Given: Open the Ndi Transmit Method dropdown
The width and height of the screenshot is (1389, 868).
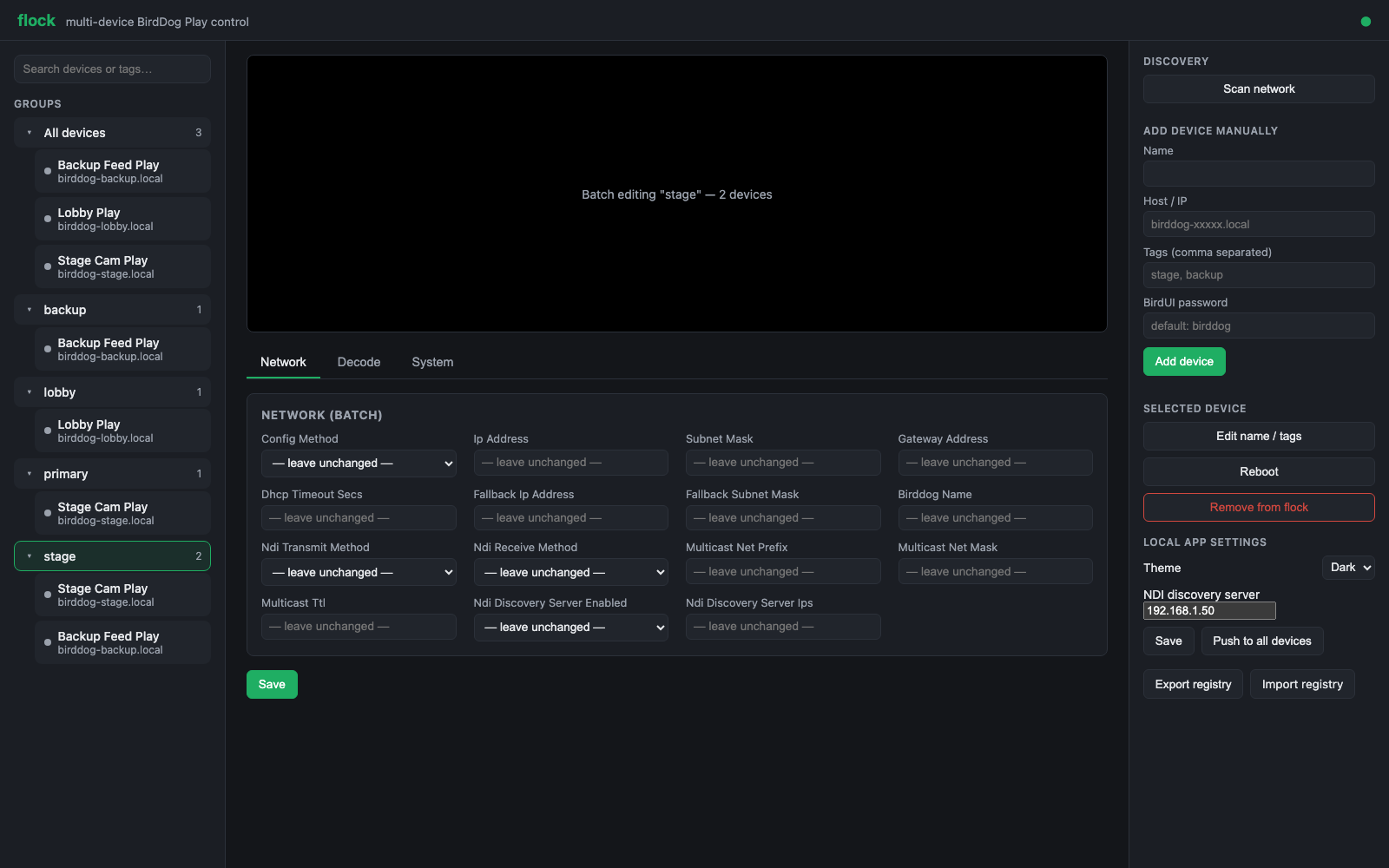Looking at the screenshot, I should pyautogui.click(x=359, y=572).
